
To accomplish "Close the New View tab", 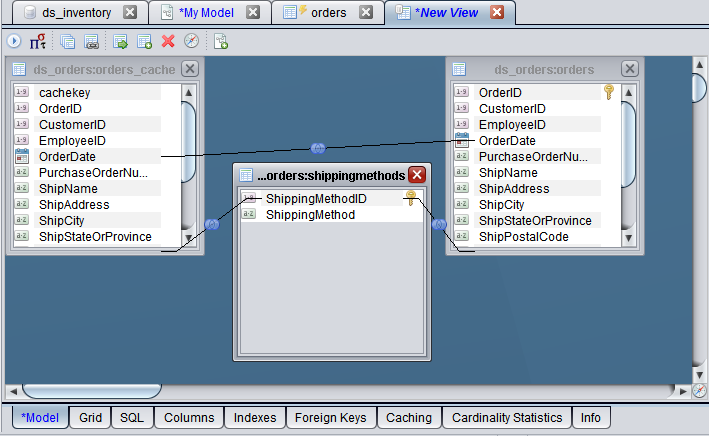I will pos(497,12).
